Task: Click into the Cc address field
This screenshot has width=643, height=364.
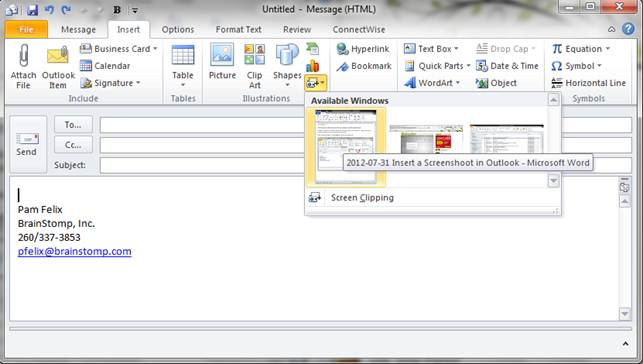Action: tap(365, 145)
